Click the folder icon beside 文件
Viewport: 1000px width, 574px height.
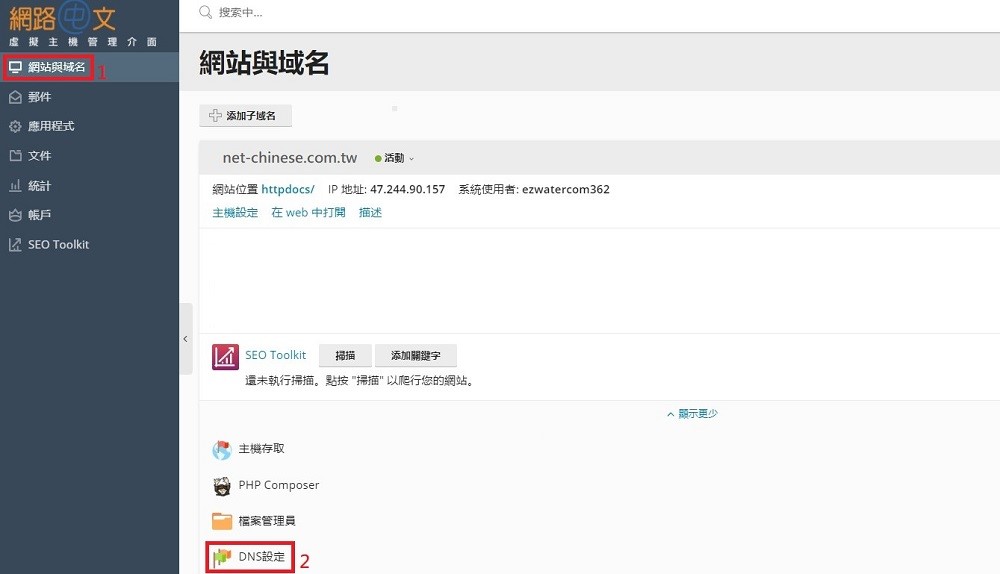tap(15, 156)
